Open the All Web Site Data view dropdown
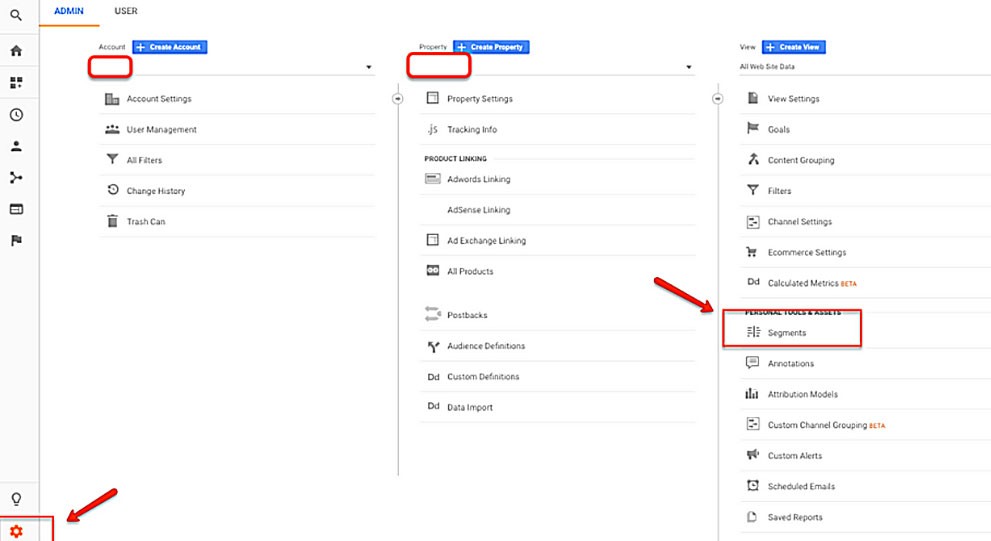Viewport: 991px width, 541px height. point(865,66)
